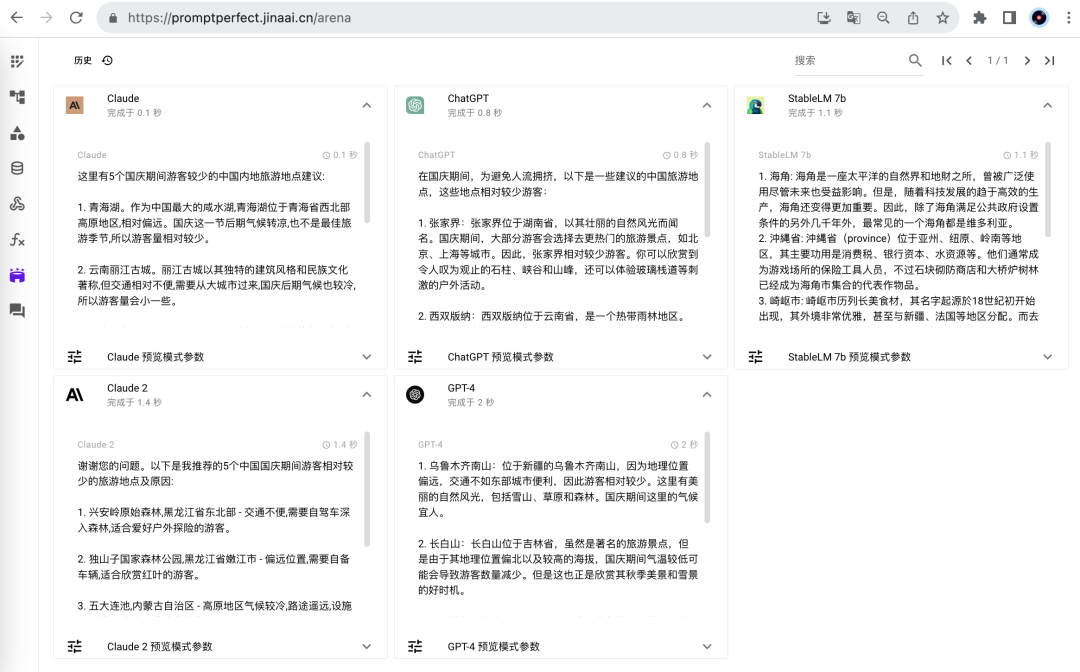Jump to the last page of results
This screenshot has height=672, width=1080.
[x=1049, y=61]
